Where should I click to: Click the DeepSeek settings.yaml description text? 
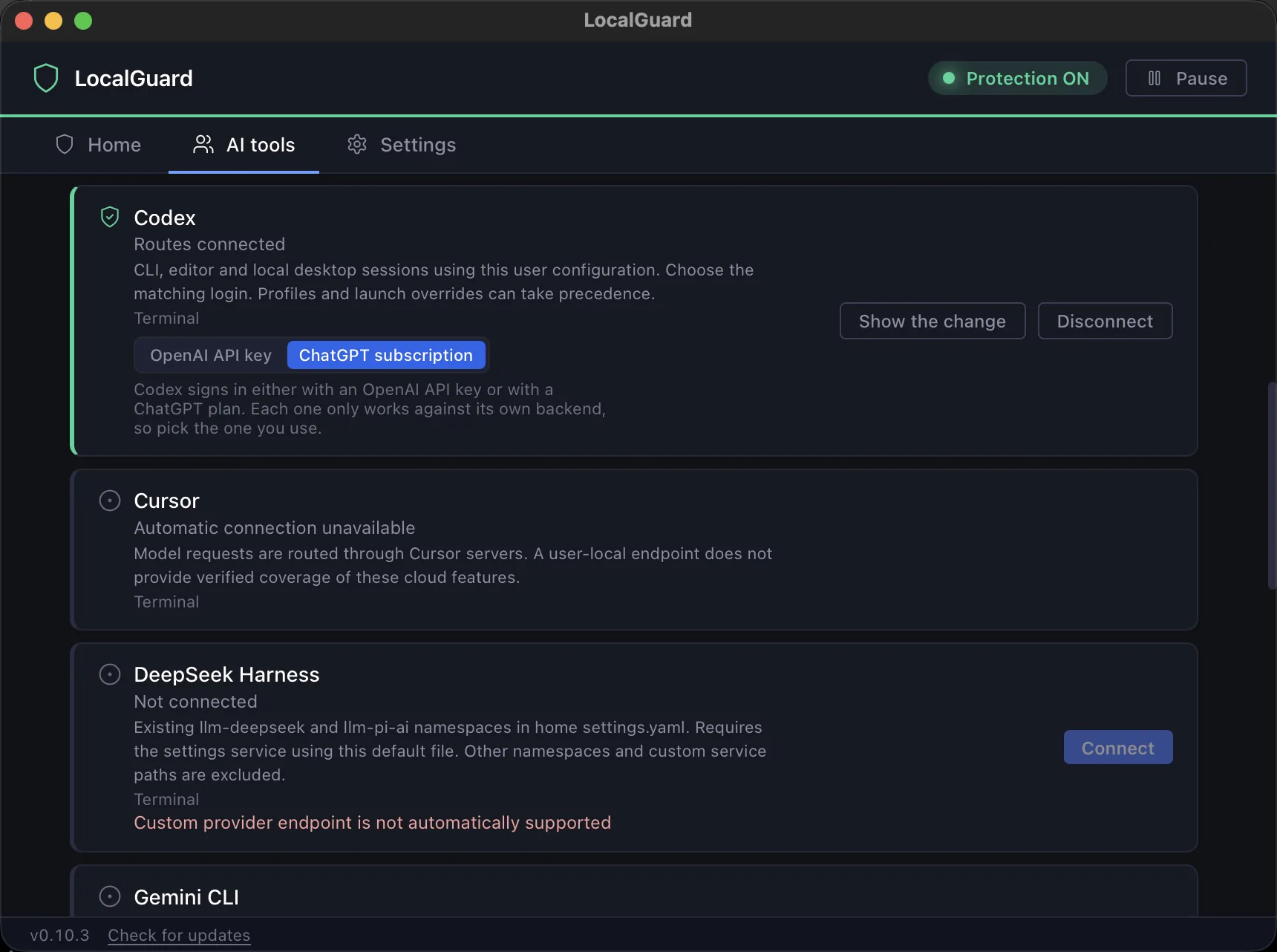[450, 751]
